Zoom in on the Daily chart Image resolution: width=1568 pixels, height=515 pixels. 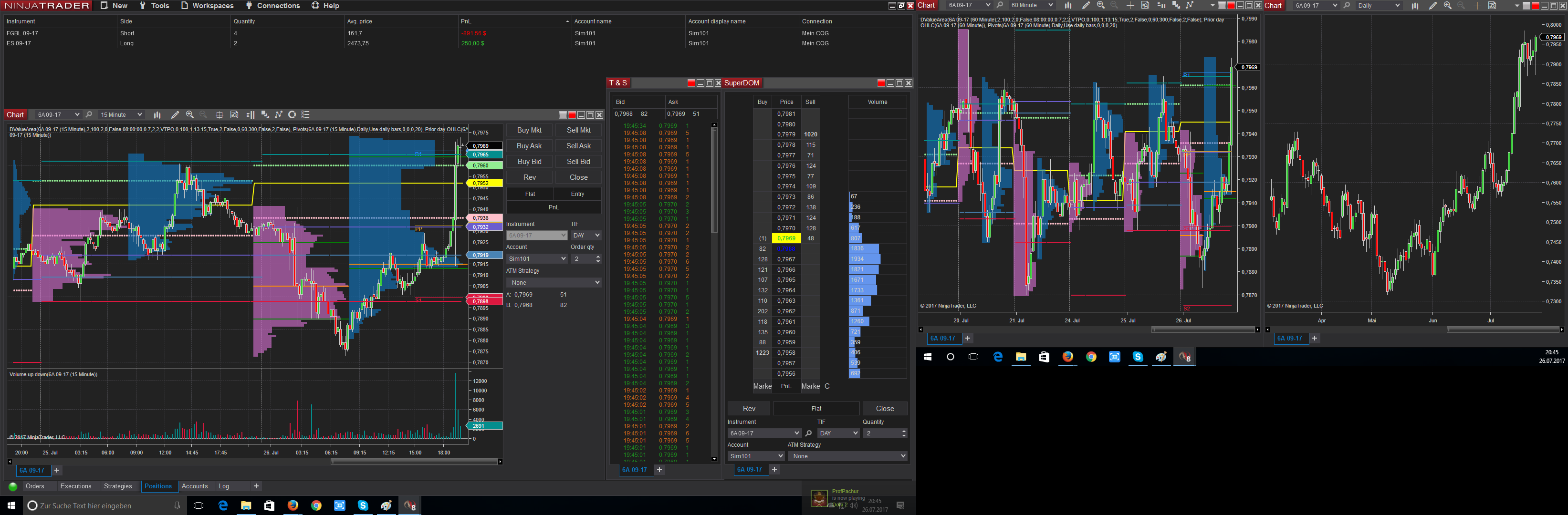[x=1447, y=5]
